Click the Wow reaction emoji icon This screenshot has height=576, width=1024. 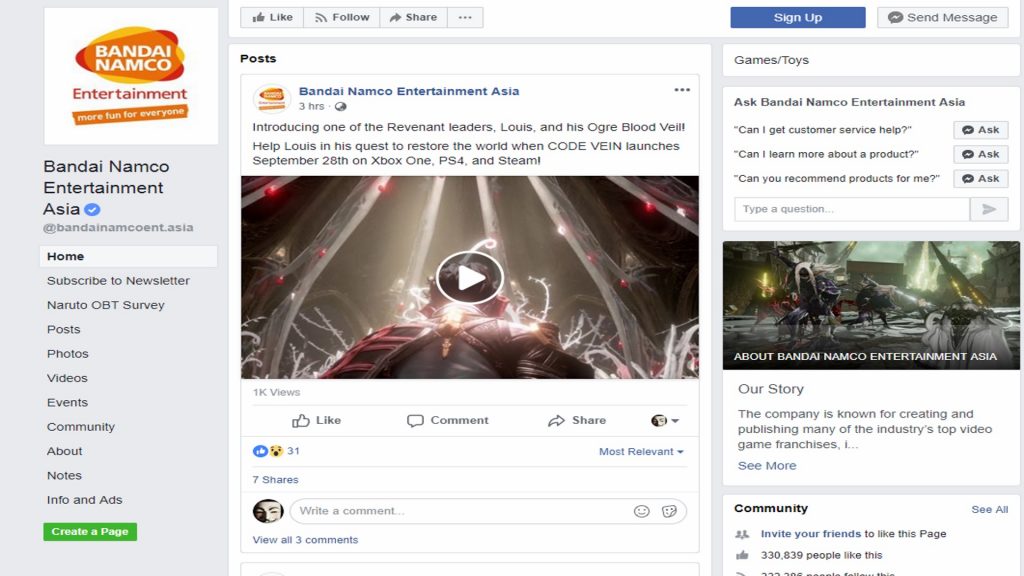[x=276, y=451]
